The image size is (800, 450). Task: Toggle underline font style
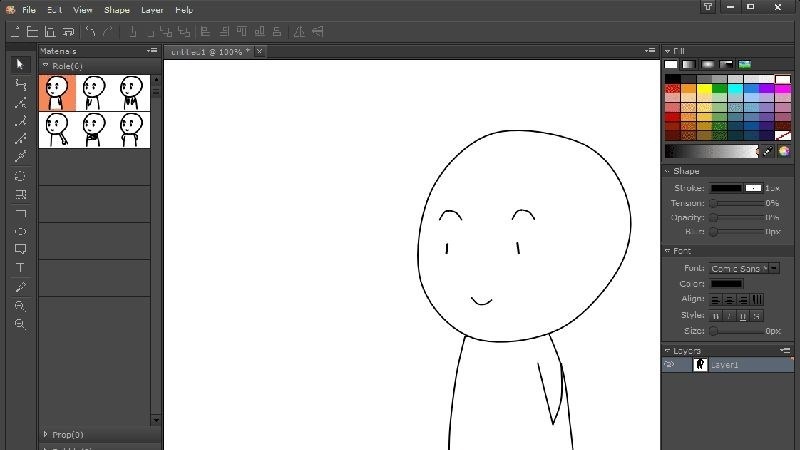coord(743,316)
